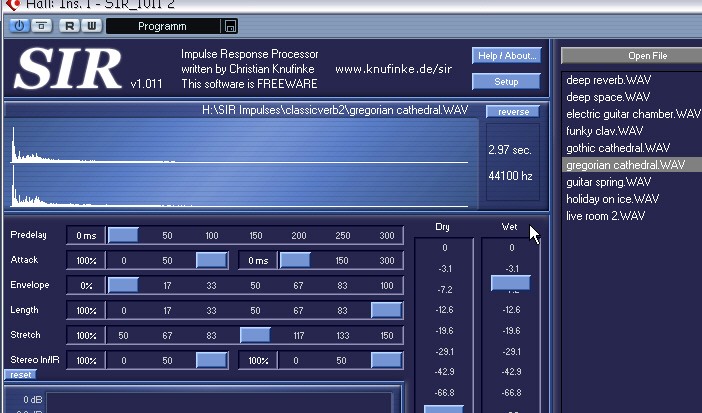The image size is (702, 413).
Task: Click the Dry level fader handle
Action: [444, 409]
